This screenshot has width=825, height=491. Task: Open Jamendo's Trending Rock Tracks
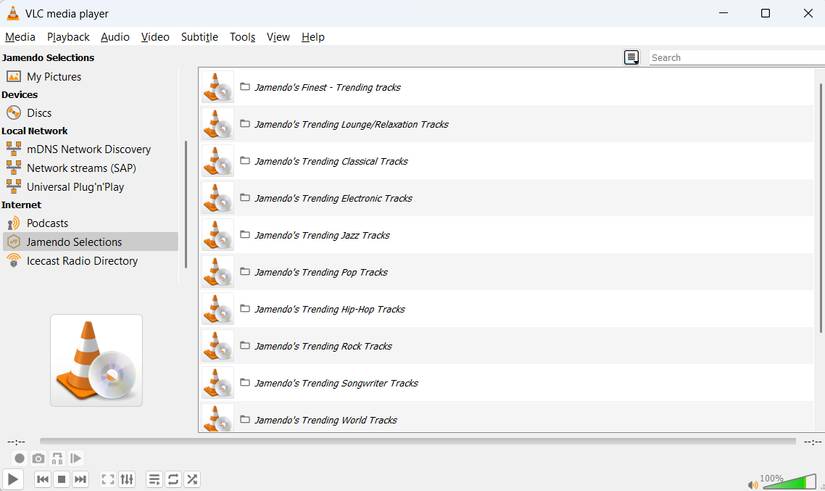[x=507, y=346]
